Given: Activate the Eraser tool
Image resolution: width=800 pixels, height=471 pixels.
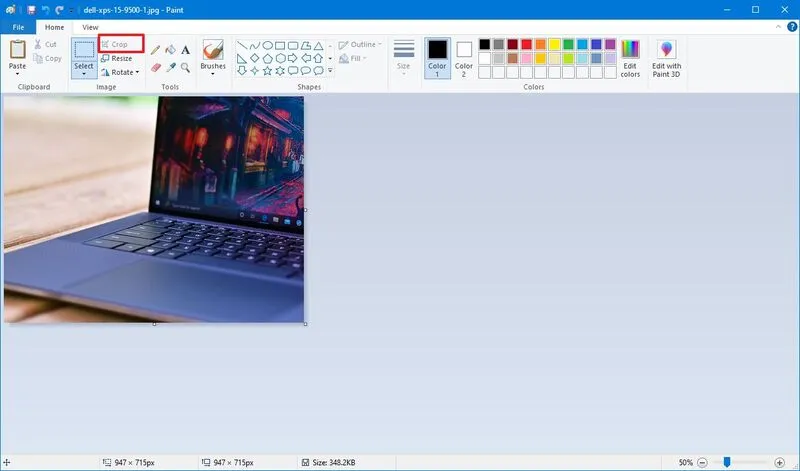Looking at the screenshot, I should tap(155, 67).
